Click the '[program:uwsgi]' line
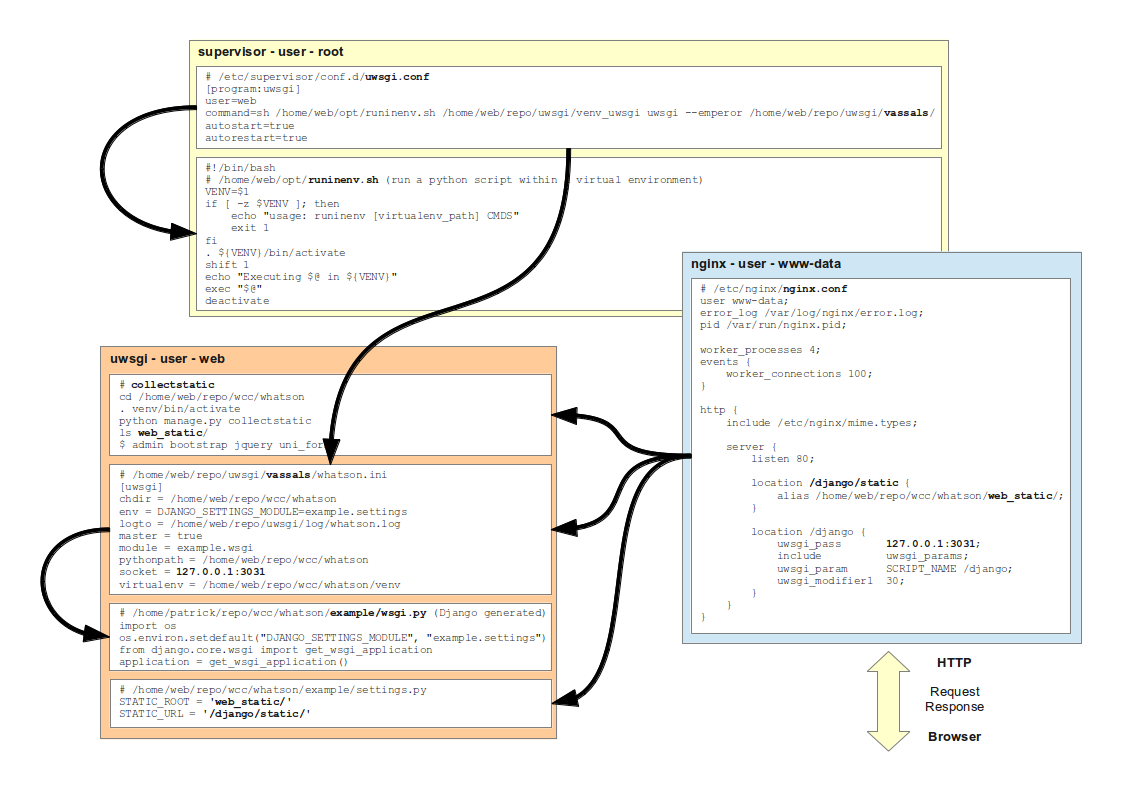 (253, 89)
